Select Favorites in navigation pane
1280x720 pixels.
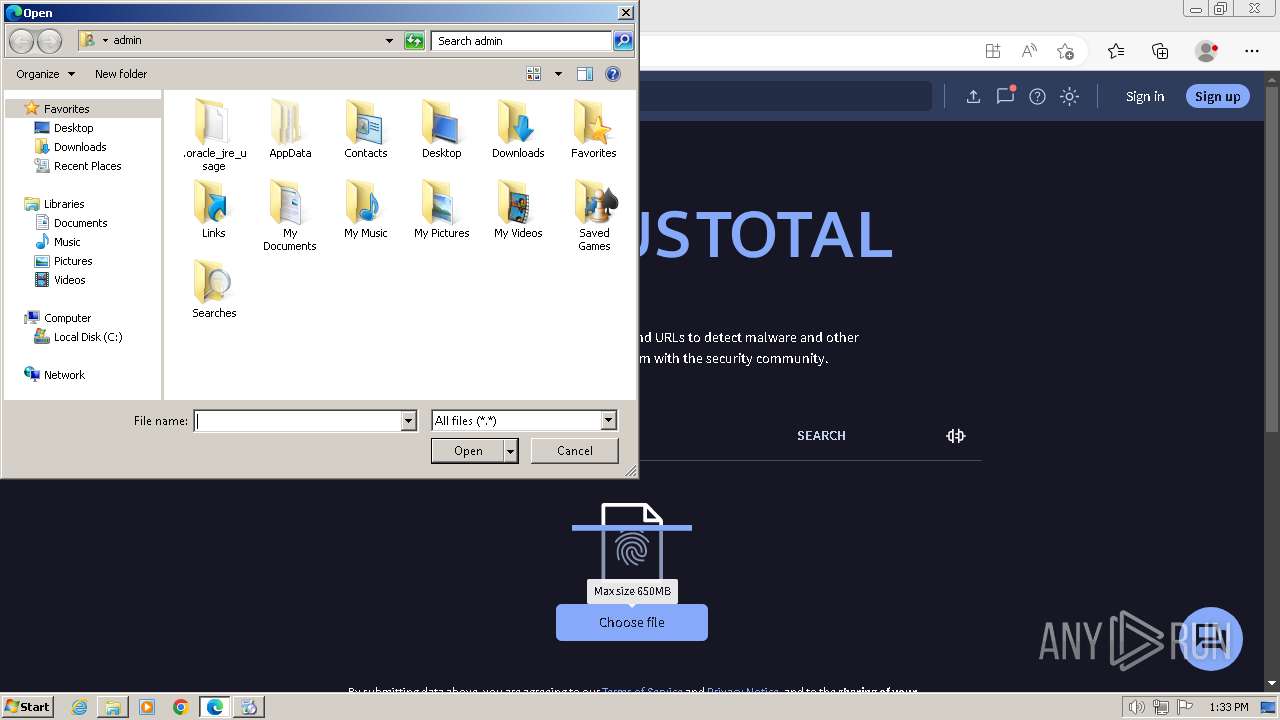point(66,108)
